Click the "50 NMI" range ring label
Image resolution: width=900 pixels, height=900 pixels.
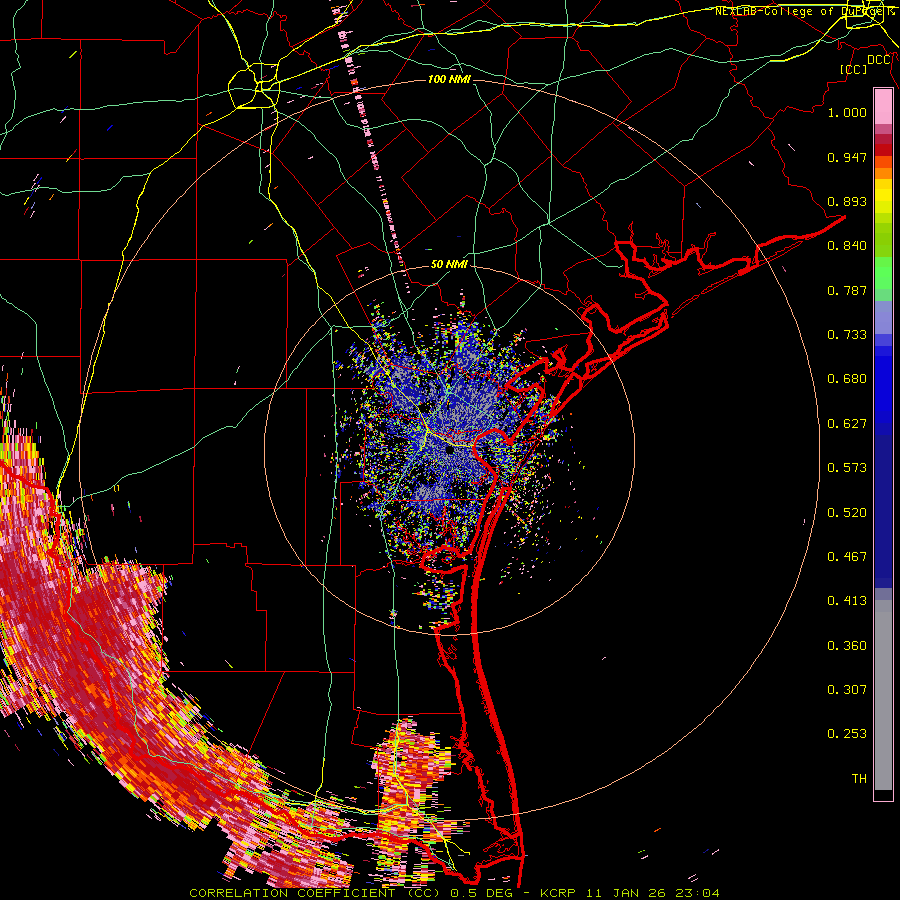[449, 264]
